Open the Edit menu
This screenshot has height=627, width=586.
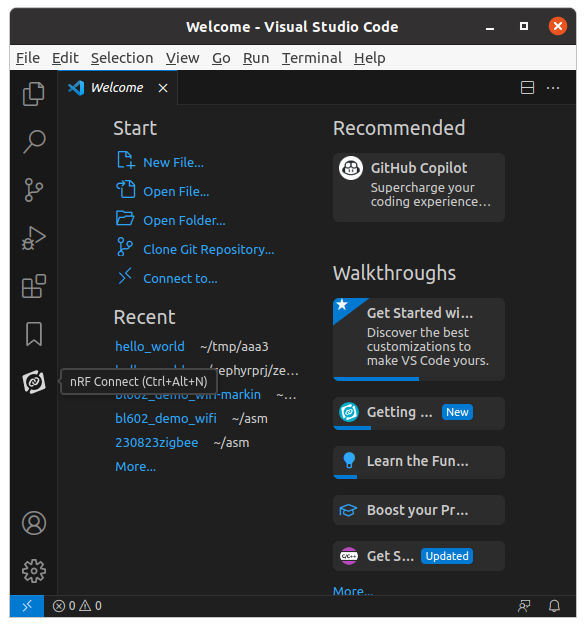pyautogui.click(x=65, y=58)
